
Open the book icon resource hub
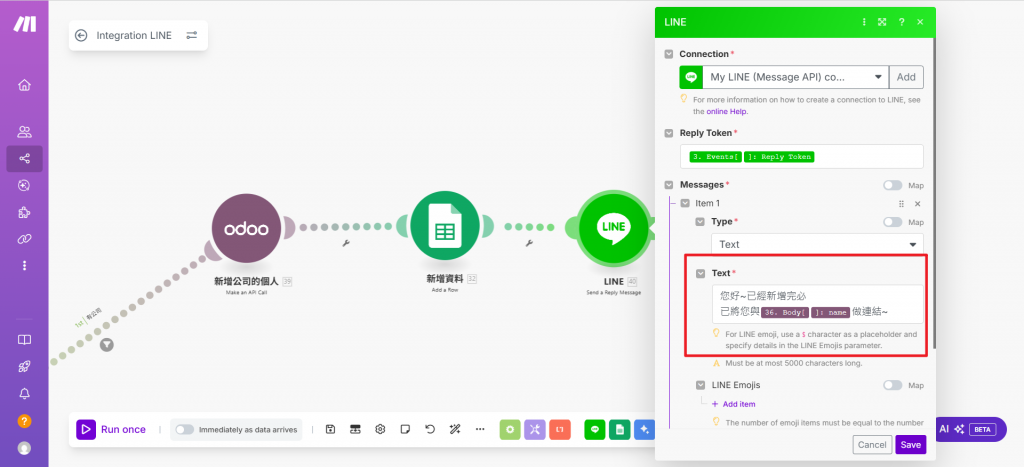pyautogui.click(x=24, y=340)
